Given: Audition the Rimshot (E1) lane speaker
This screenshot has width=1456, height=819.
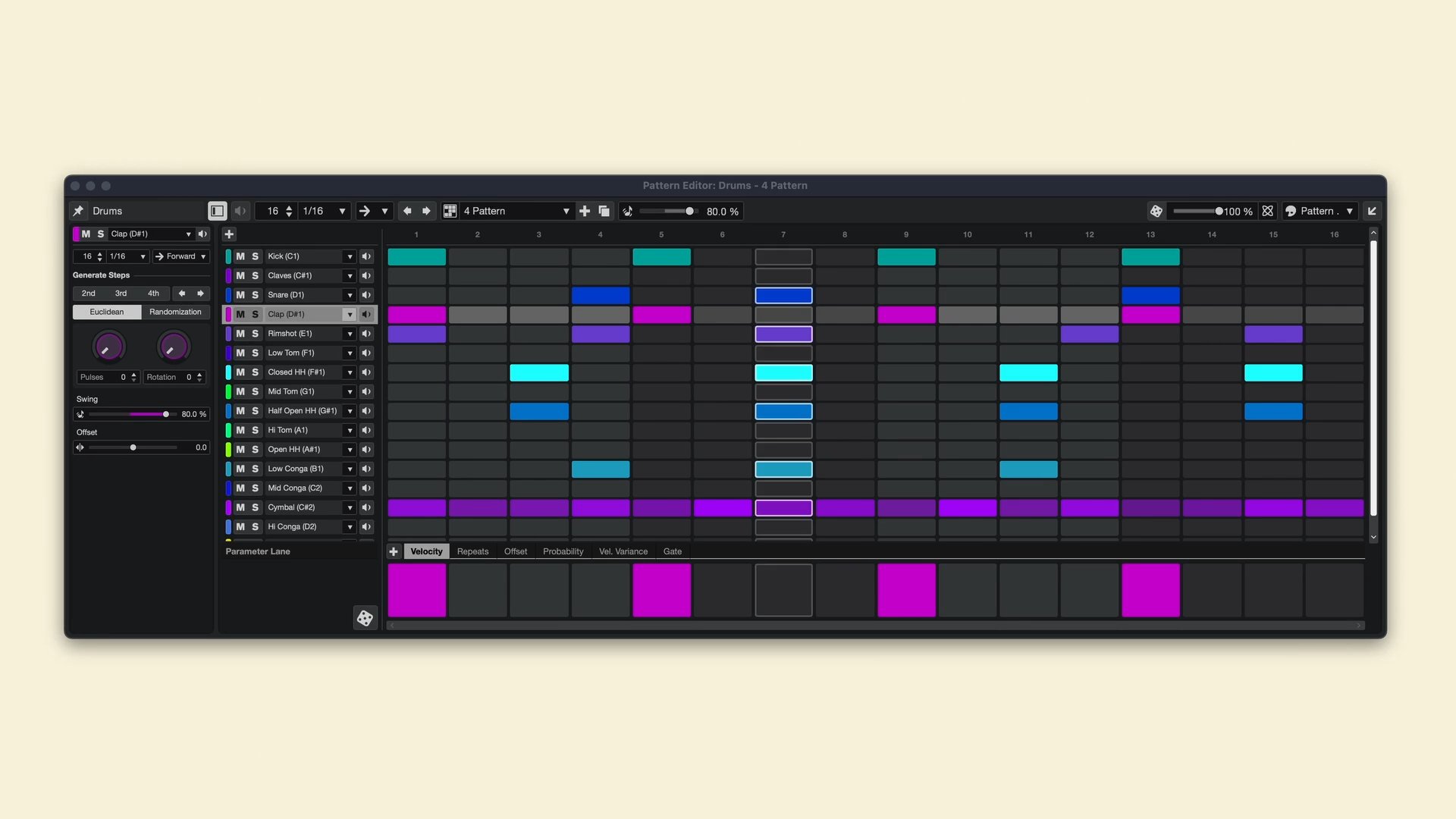Looking at the screenshot, I should pyautogui.click(x=366, y=334).
